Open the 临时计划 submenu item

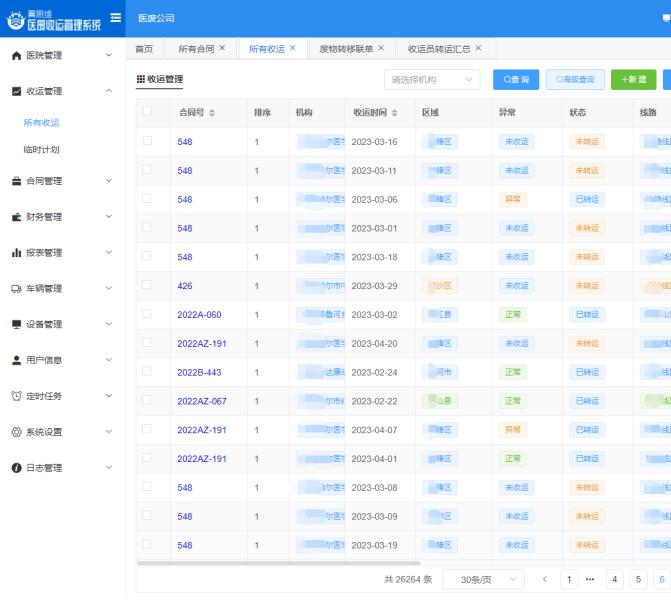tap(42, 149)
